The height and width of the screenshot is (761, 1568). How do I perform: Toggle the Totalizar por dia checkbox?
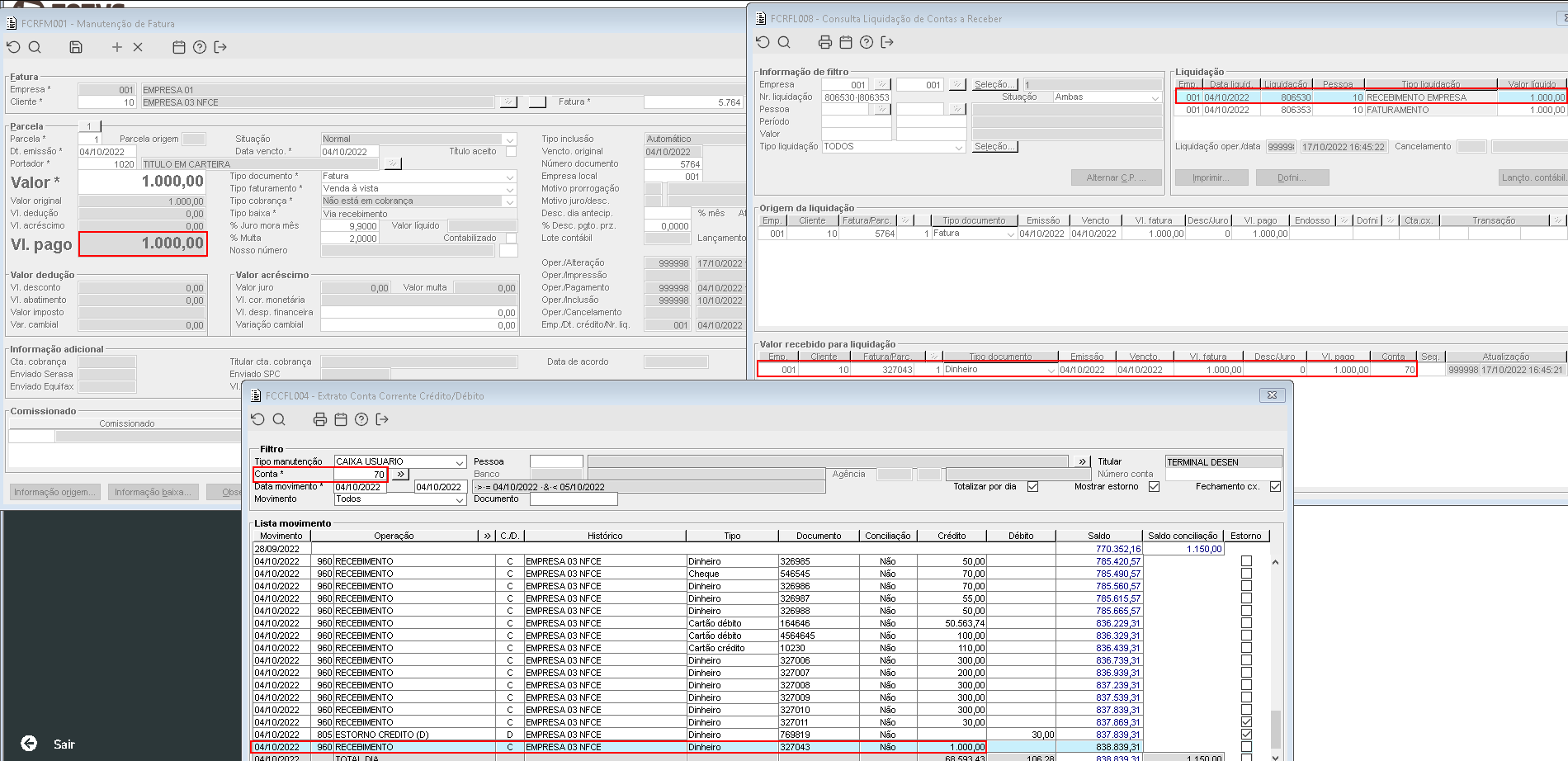(1032, 487)
